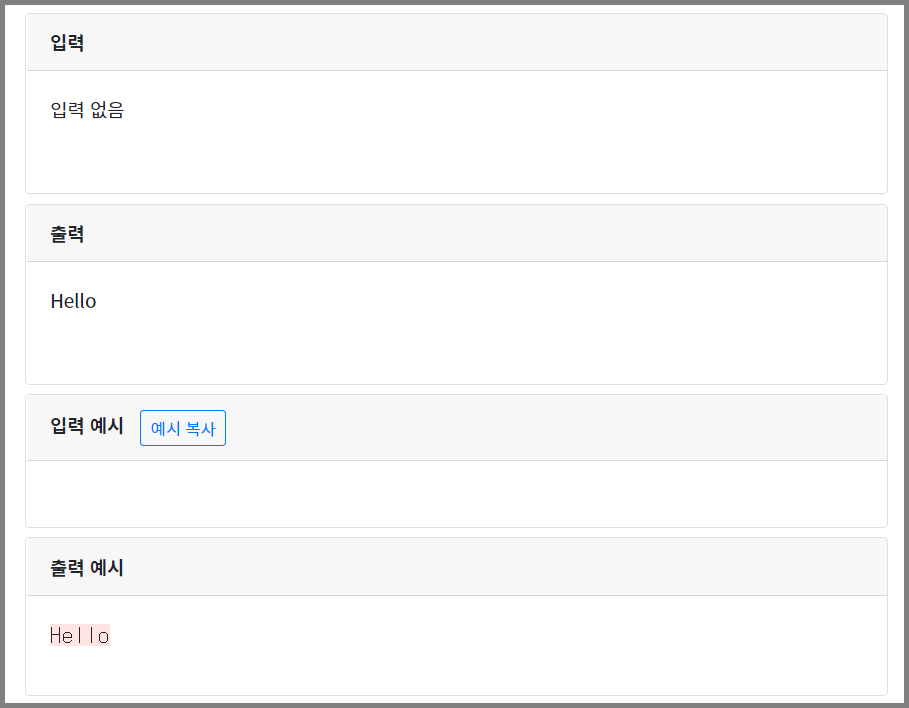This screenshot has width=909, height=708.
Task: Select the 입력 section heading
Action: point(67,42)
